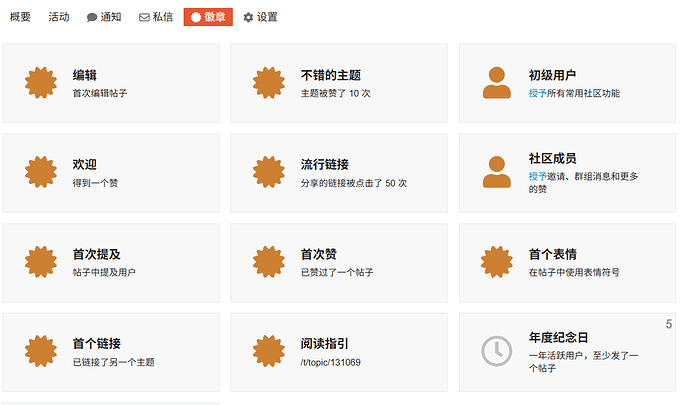This screenshot has width=690, height=405.
Task: Click the badge icon on the 编辑 card
Action: pos(41,83)
